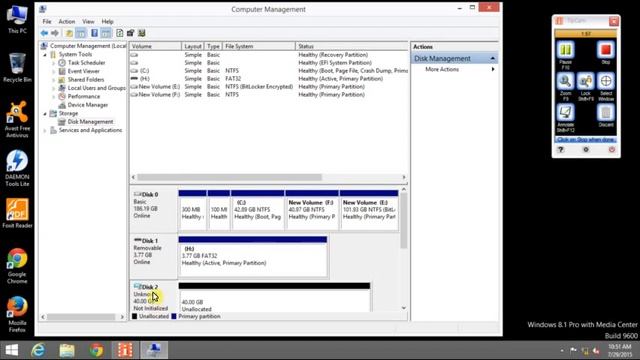Toggle the Show/Hide Action Pane button

pyautogui.click(x=106, y=33)
